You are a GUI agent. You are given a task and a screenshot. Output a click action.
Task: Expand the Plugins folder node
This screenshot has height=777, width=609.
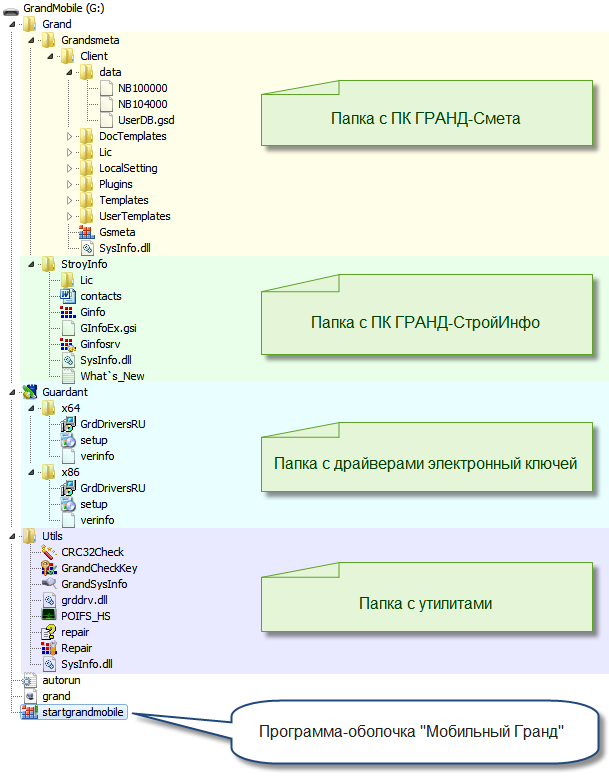pyautogui.click(x=69, y=184)
